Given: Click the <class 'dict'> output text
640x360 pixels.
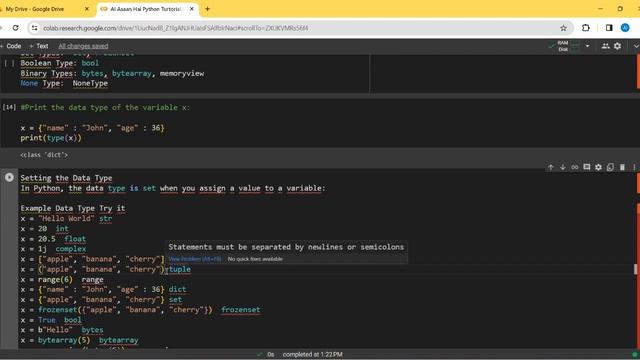Looking at the screenshot, I should click(x=44, y=155).
